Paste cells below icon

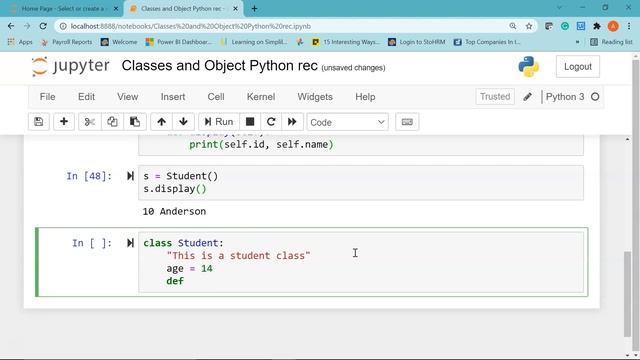pyautogui.click(x=135, y=122)
